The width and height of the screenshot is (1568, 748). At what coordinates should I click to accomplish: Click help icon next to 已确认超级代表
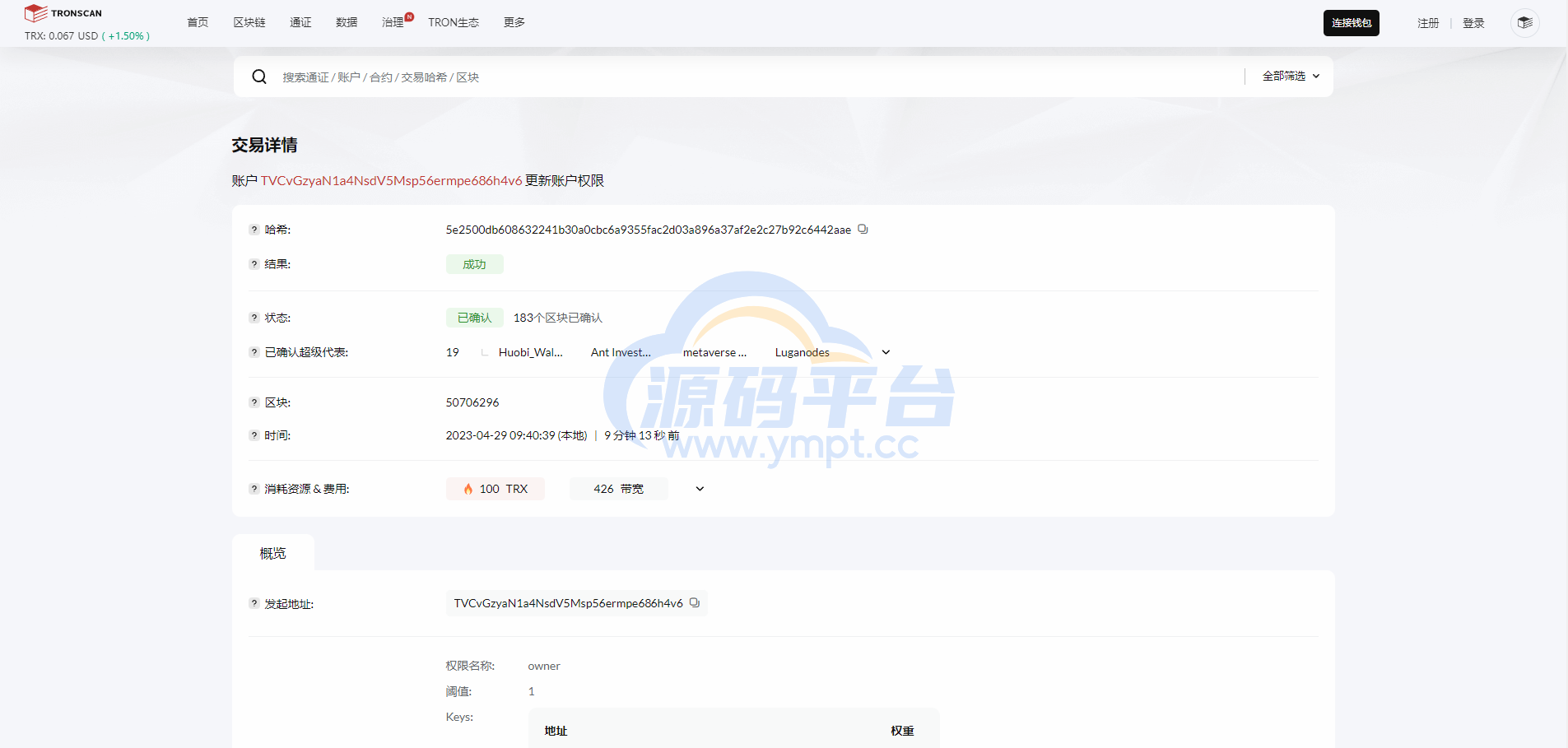pos(254,352)
